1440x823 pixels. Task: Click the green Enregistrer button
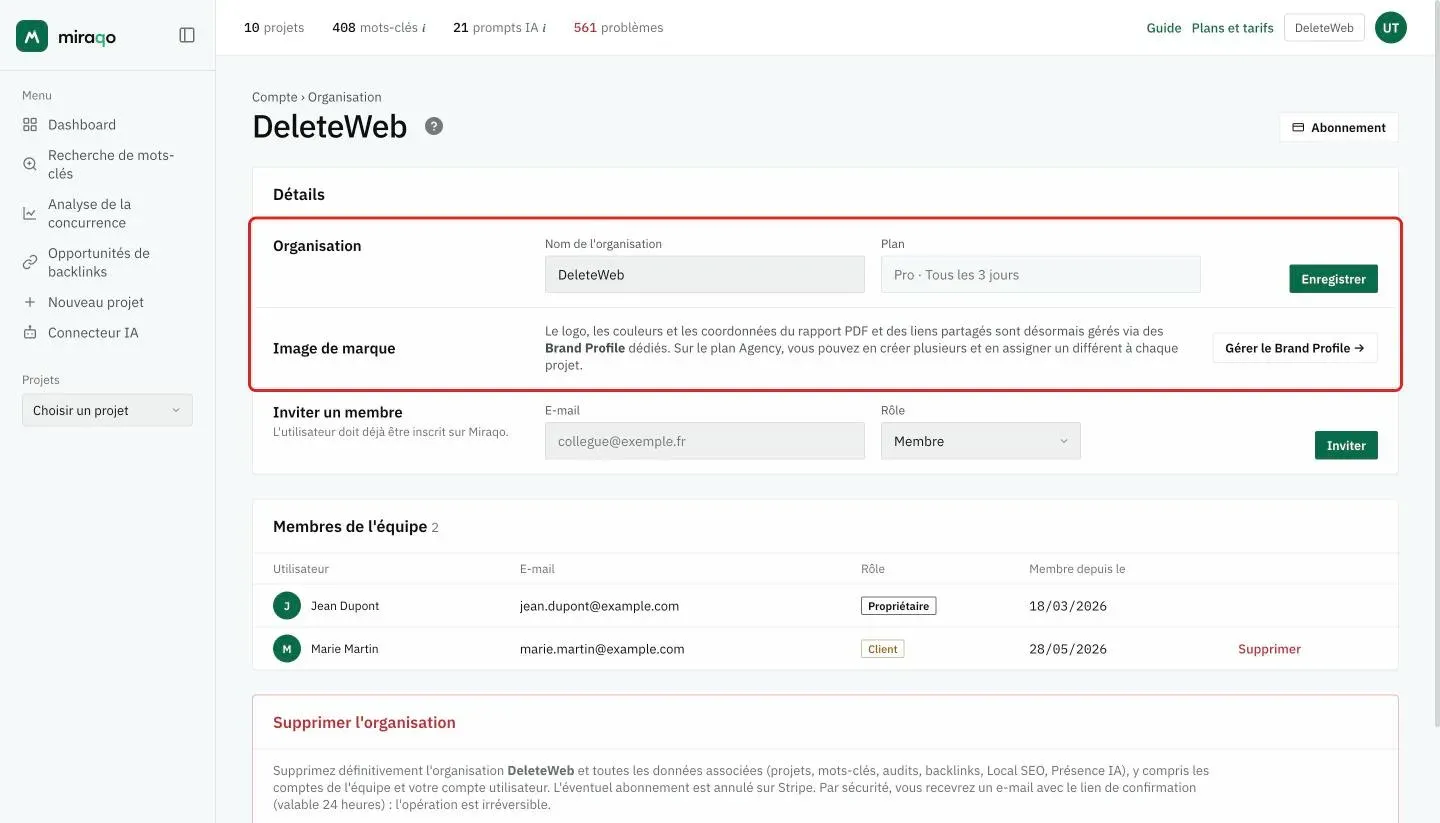coord(1333,279)
